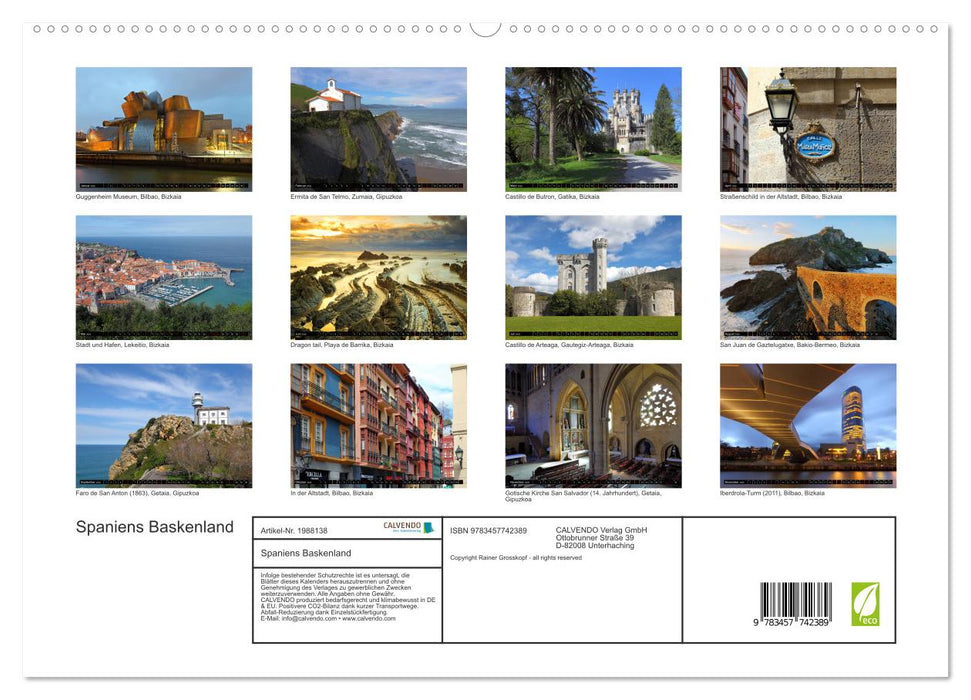Select the date strip on the Castillo de Butron image
Image resolution: width=971 pixels, height=700 pixels.
click(592, 183)
